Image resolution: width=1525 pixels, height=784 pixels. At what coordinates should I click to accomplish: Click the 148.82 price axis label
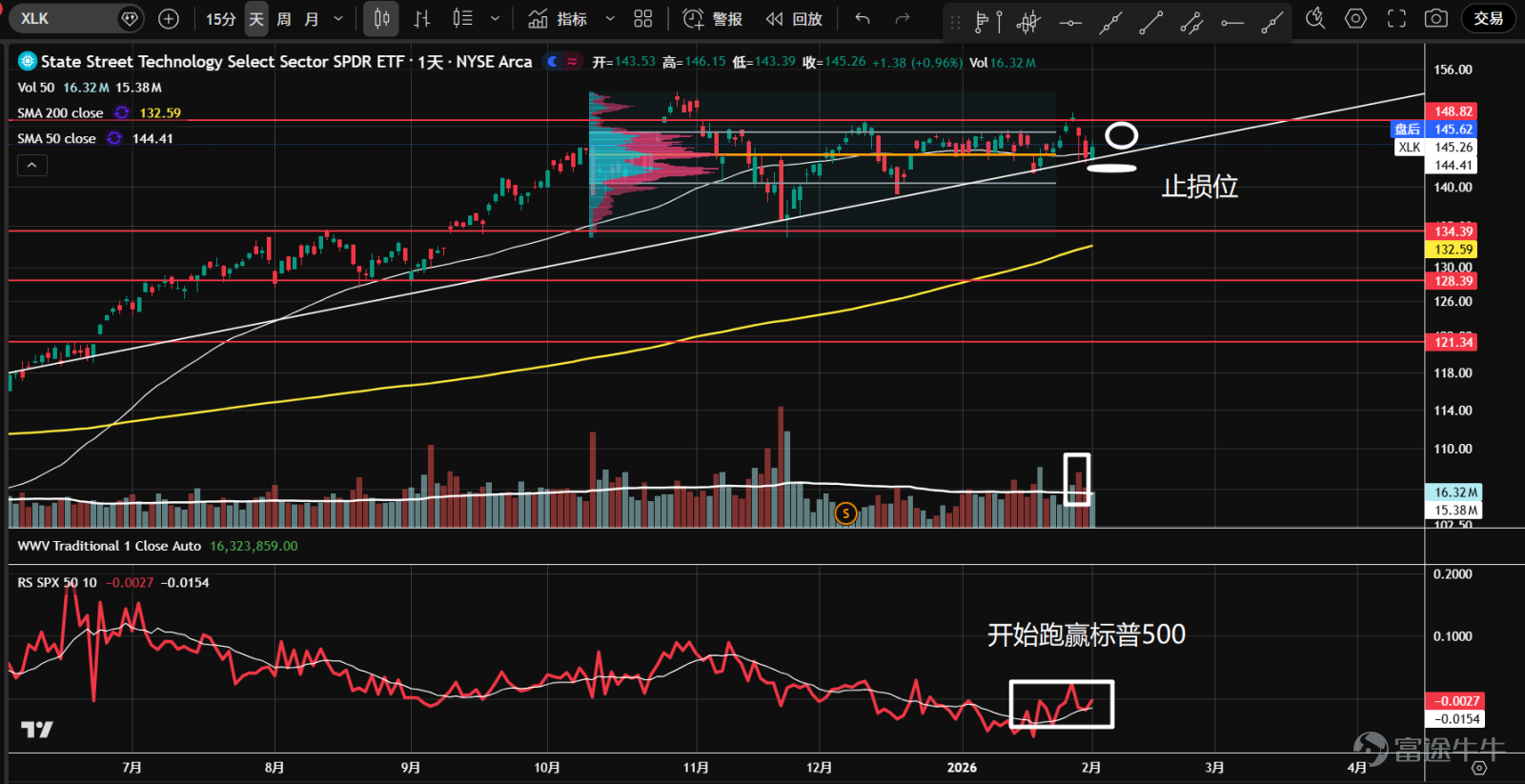(x=1454, y=111)
